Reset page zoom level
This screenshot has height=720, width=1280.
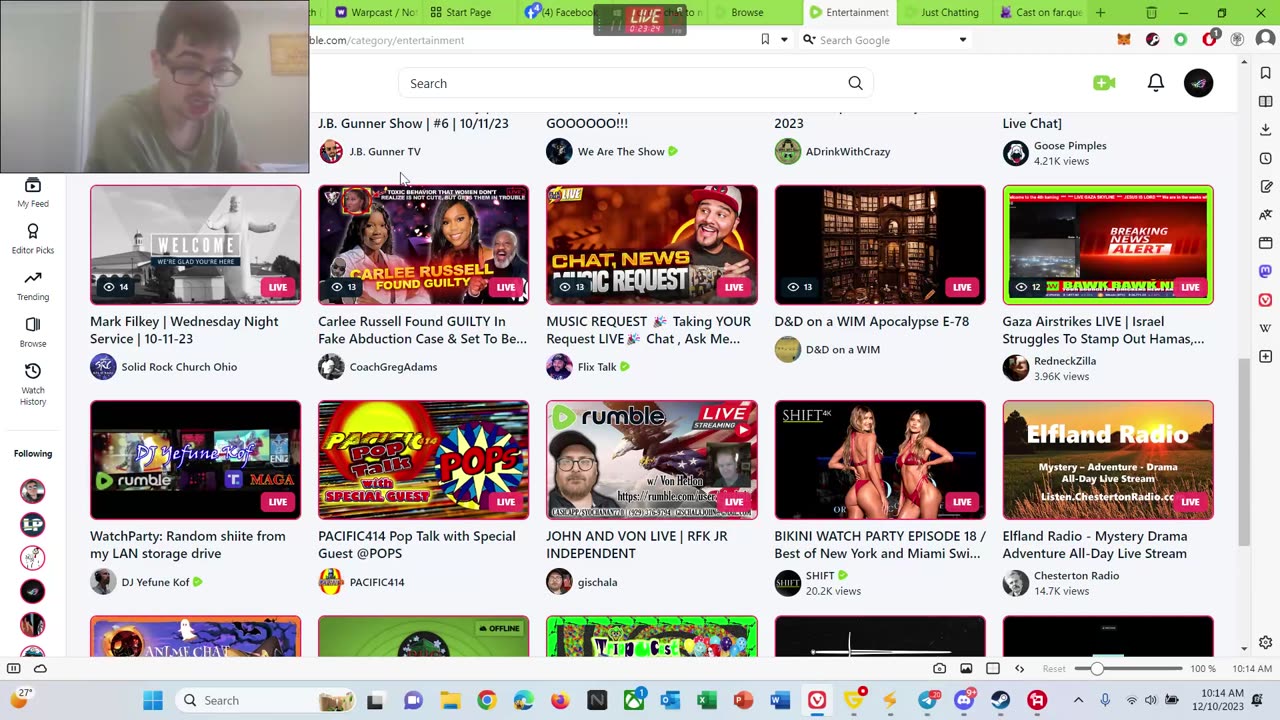tap(1054, 668)
